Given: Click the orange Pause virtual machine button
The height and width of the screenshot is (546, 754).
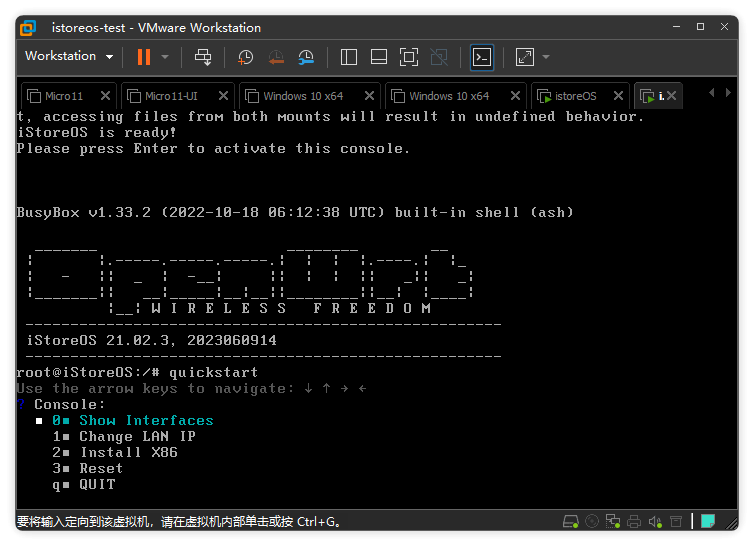Looking at the screenshot, I should point(144,57).
